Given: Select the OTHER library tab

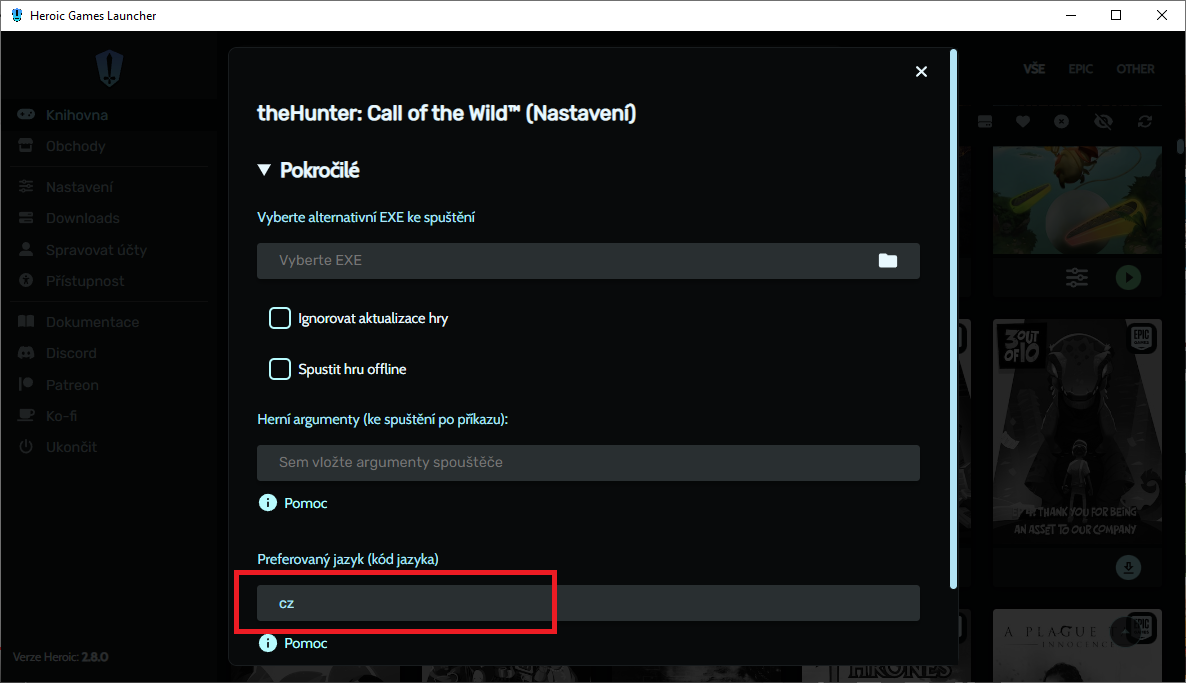Looking at the screenshot, I should point(1135,69).
